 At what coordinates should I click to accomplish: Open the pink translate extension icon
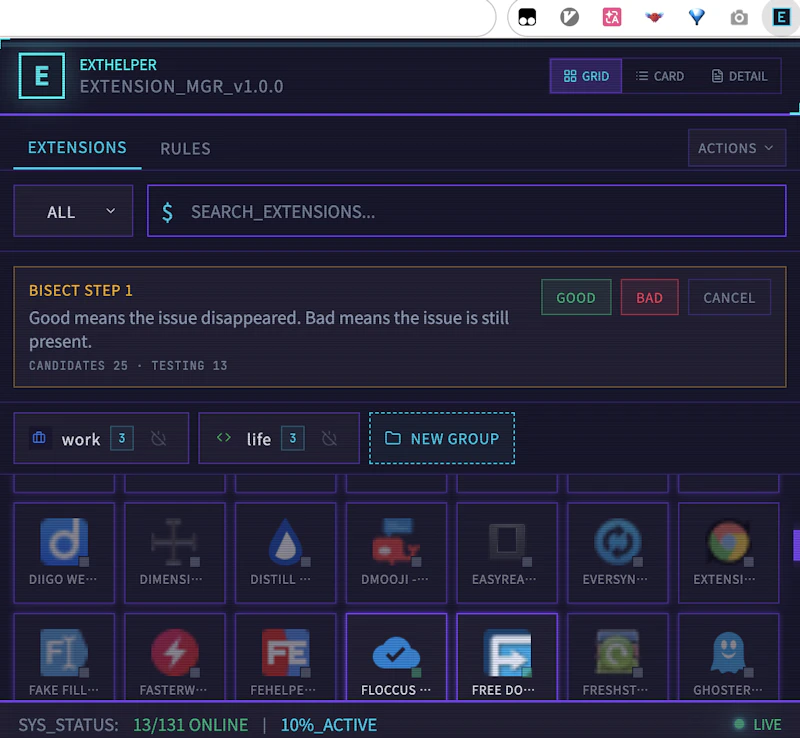[612, 17]
